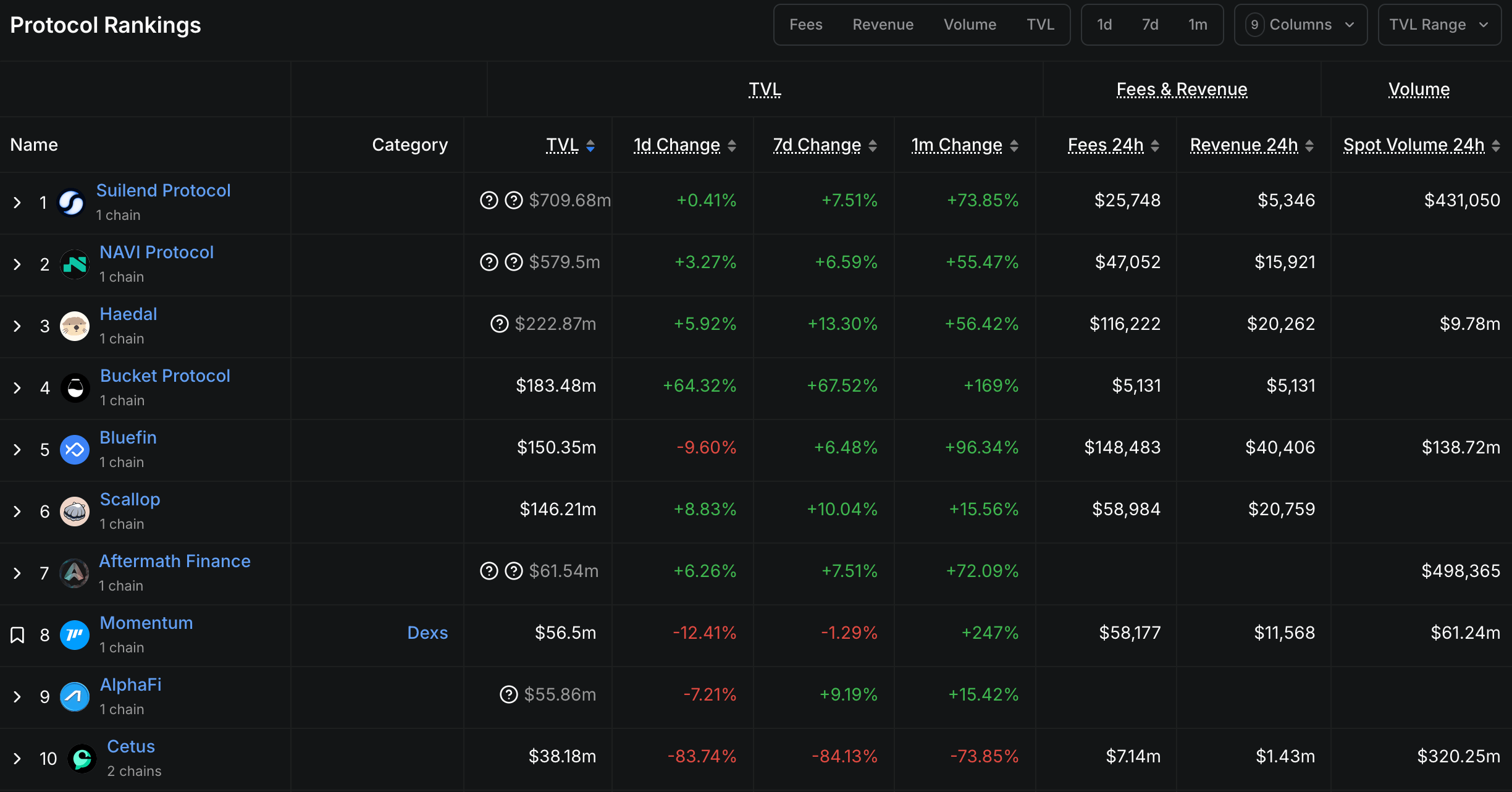Toggle the Fees filter option

(805, 25)
